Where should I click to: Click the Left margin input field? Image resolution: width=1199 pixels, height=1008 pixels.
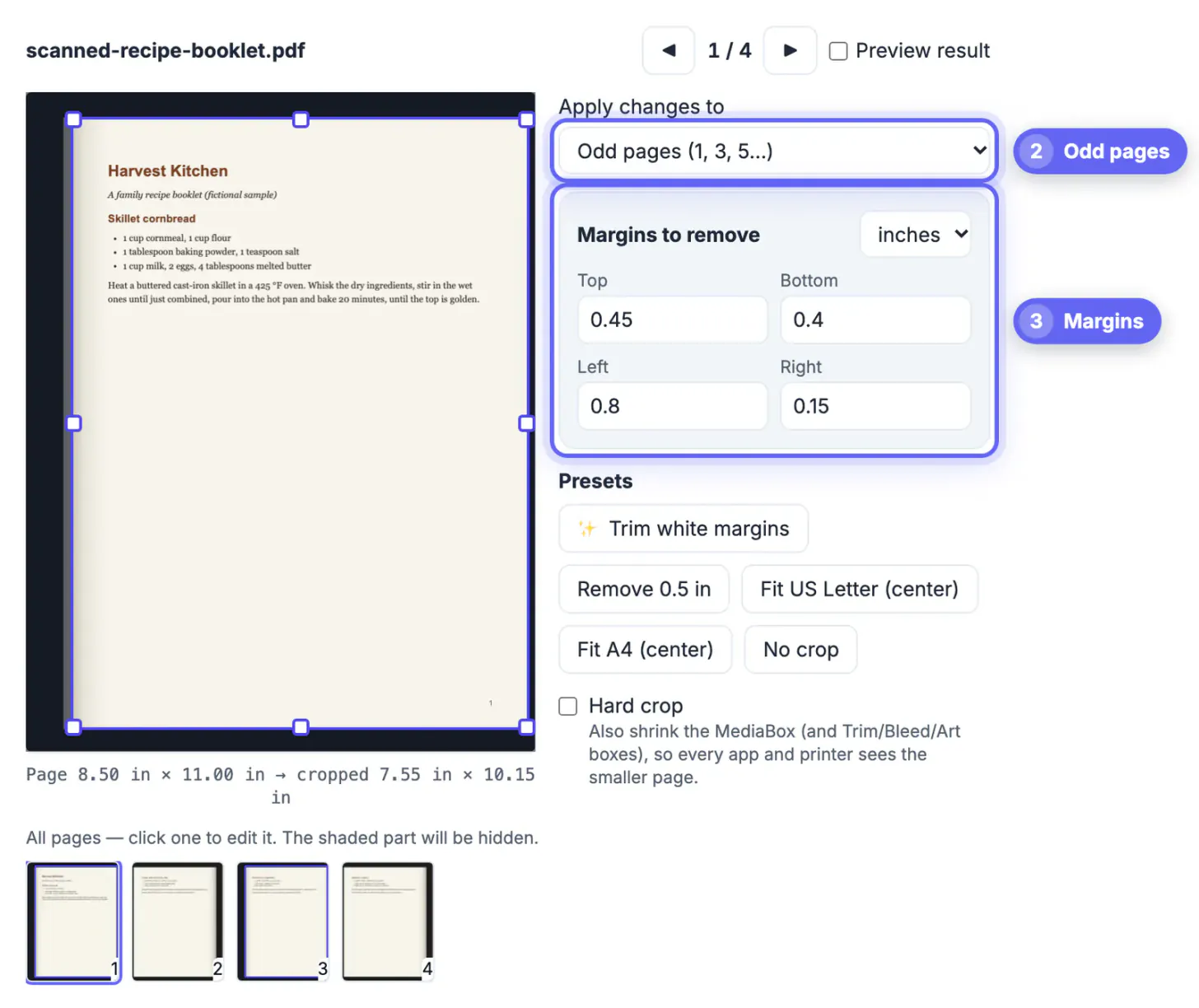(672, 406)
